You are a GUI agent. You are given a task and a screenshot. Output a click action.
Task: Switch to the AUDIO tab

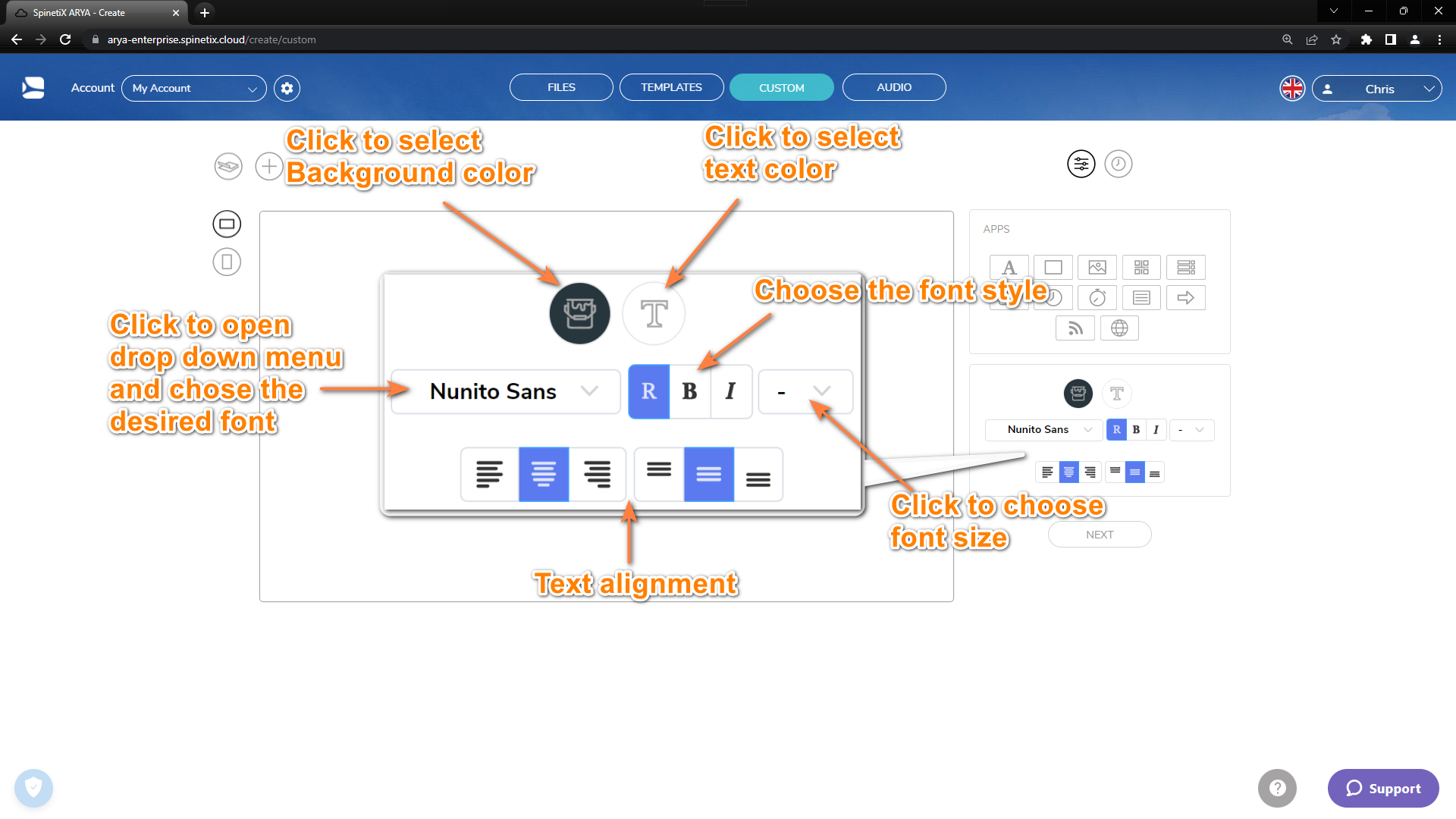[x=893, y=86]
